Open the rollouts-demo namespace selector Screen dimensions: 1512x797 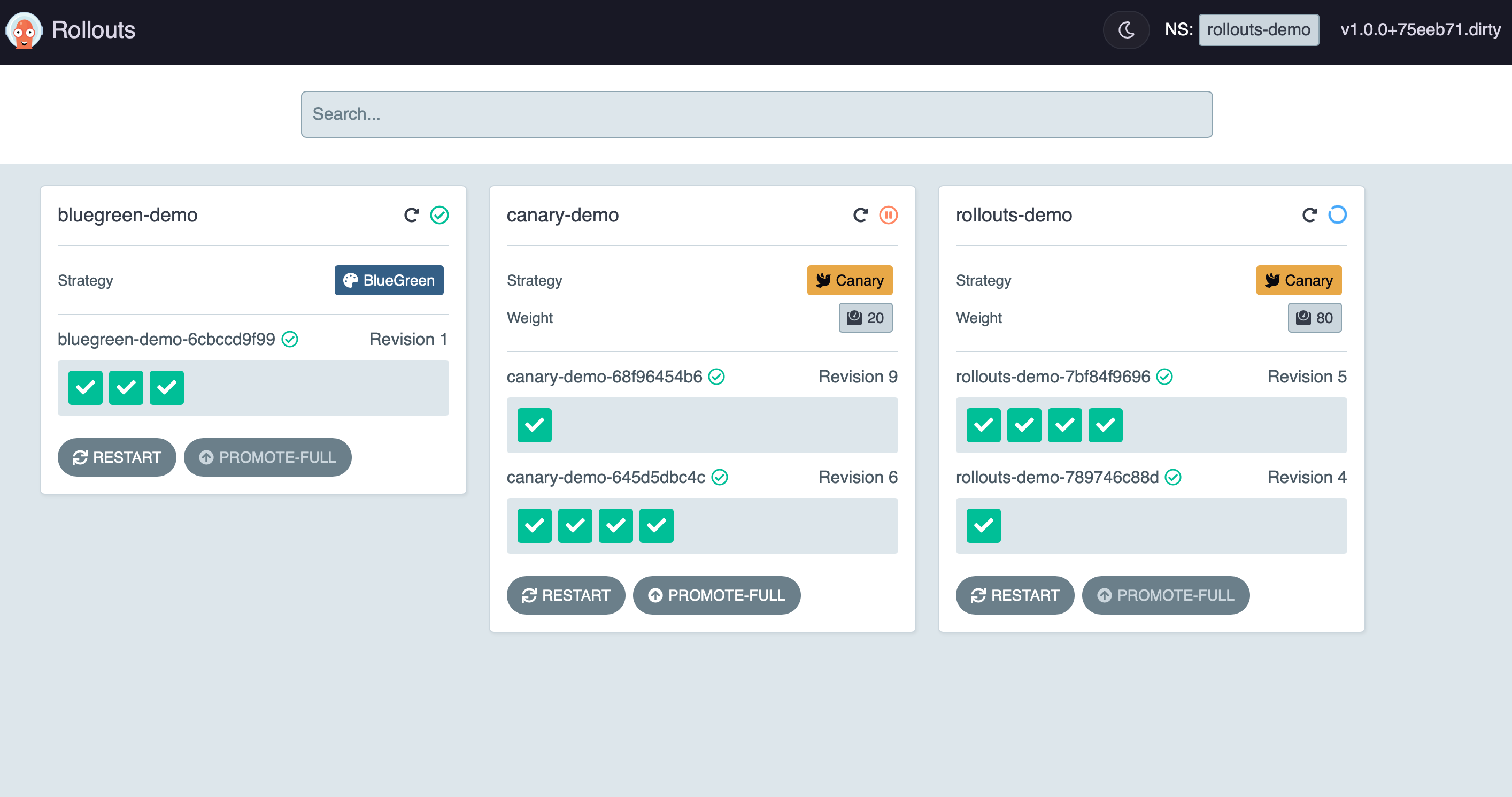pyautogui.click(x=1259, y=30)
